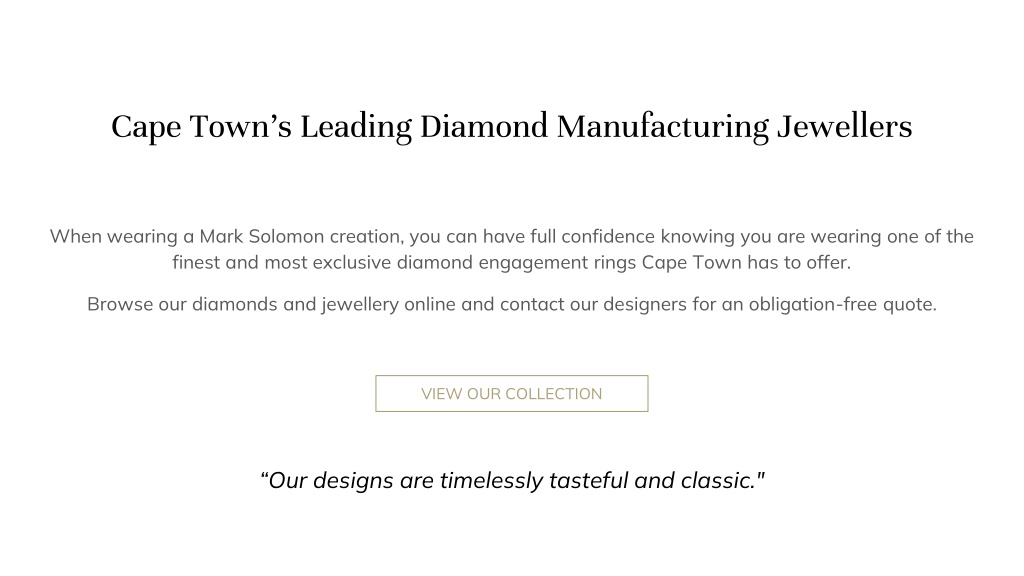Open the View Our Collection button
Screen dimensions: 1024x576
pos(511,393)
